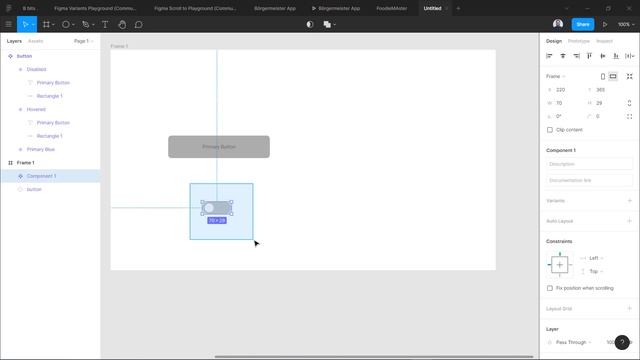This screenshot has width=640, height=360.
Task: Select the Frame 1 layer
Action: [50, 162]
